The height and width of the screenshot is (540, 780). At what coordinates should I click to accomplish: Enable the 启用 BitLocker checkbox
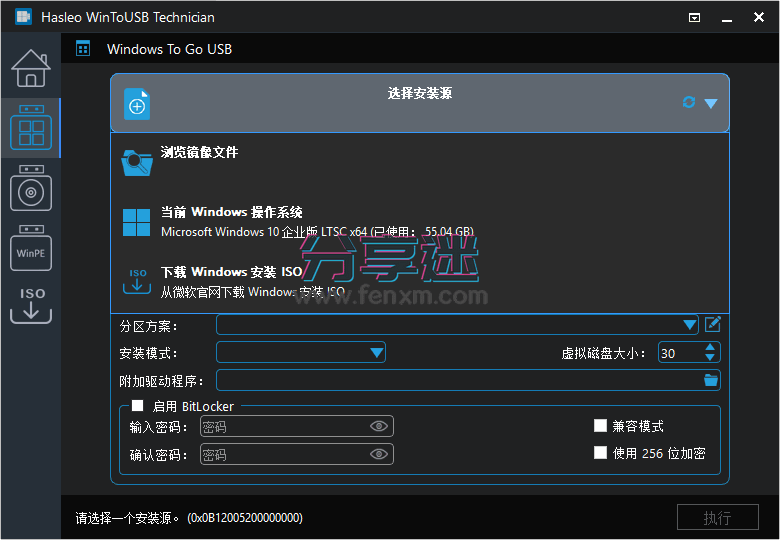coord(138,406)
